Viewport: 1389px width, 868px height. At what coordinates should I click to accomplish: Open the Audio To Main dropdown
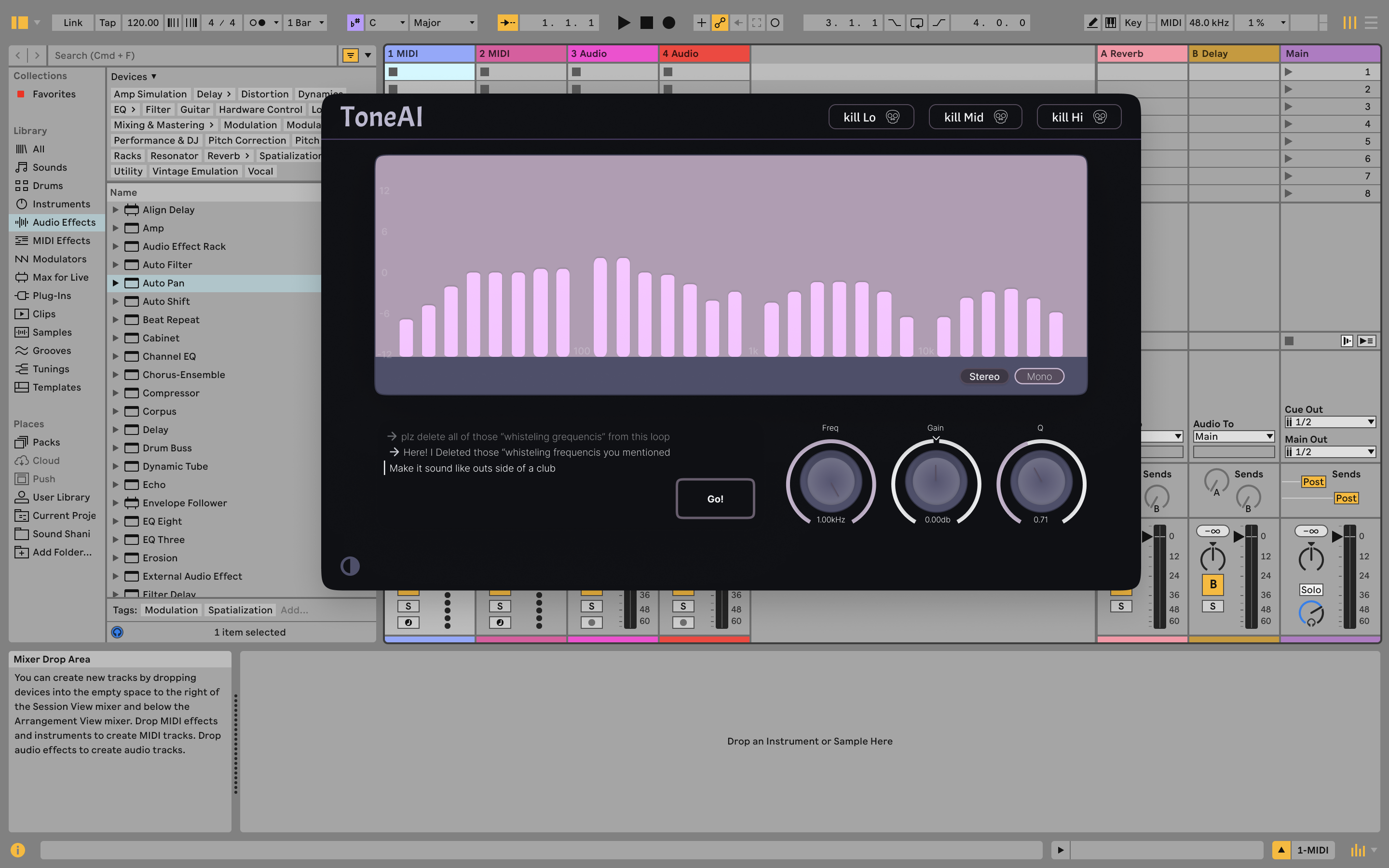[x=1233, y=436]
